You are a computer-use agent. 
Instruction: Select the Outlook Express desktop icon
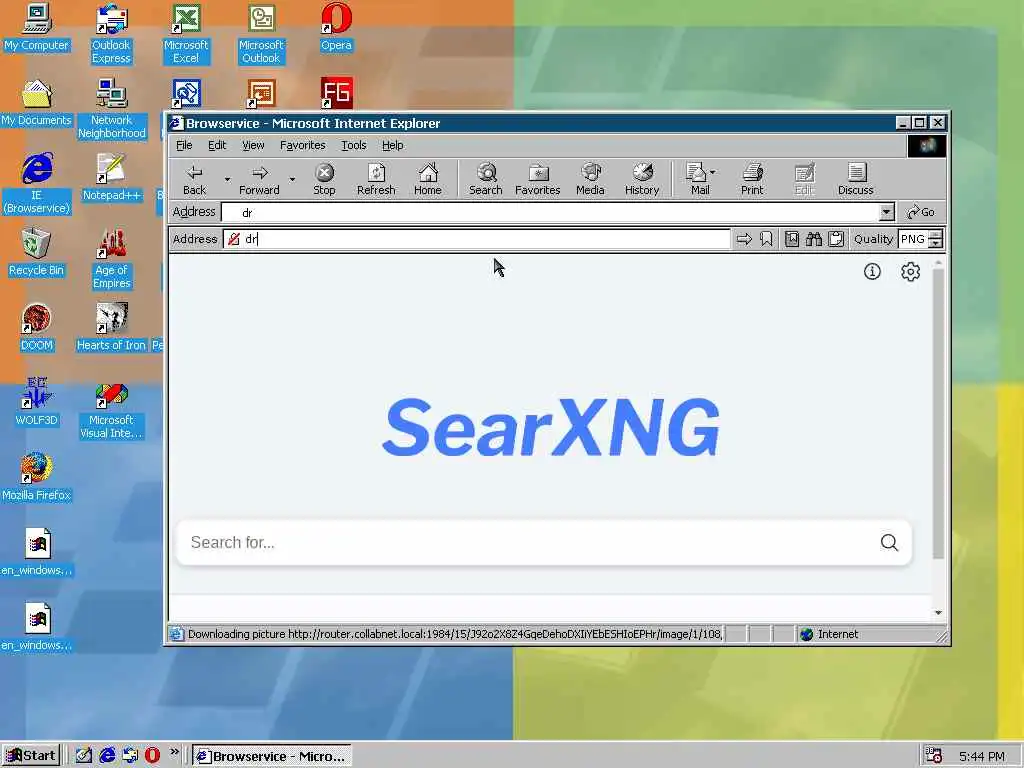[111, 33]
